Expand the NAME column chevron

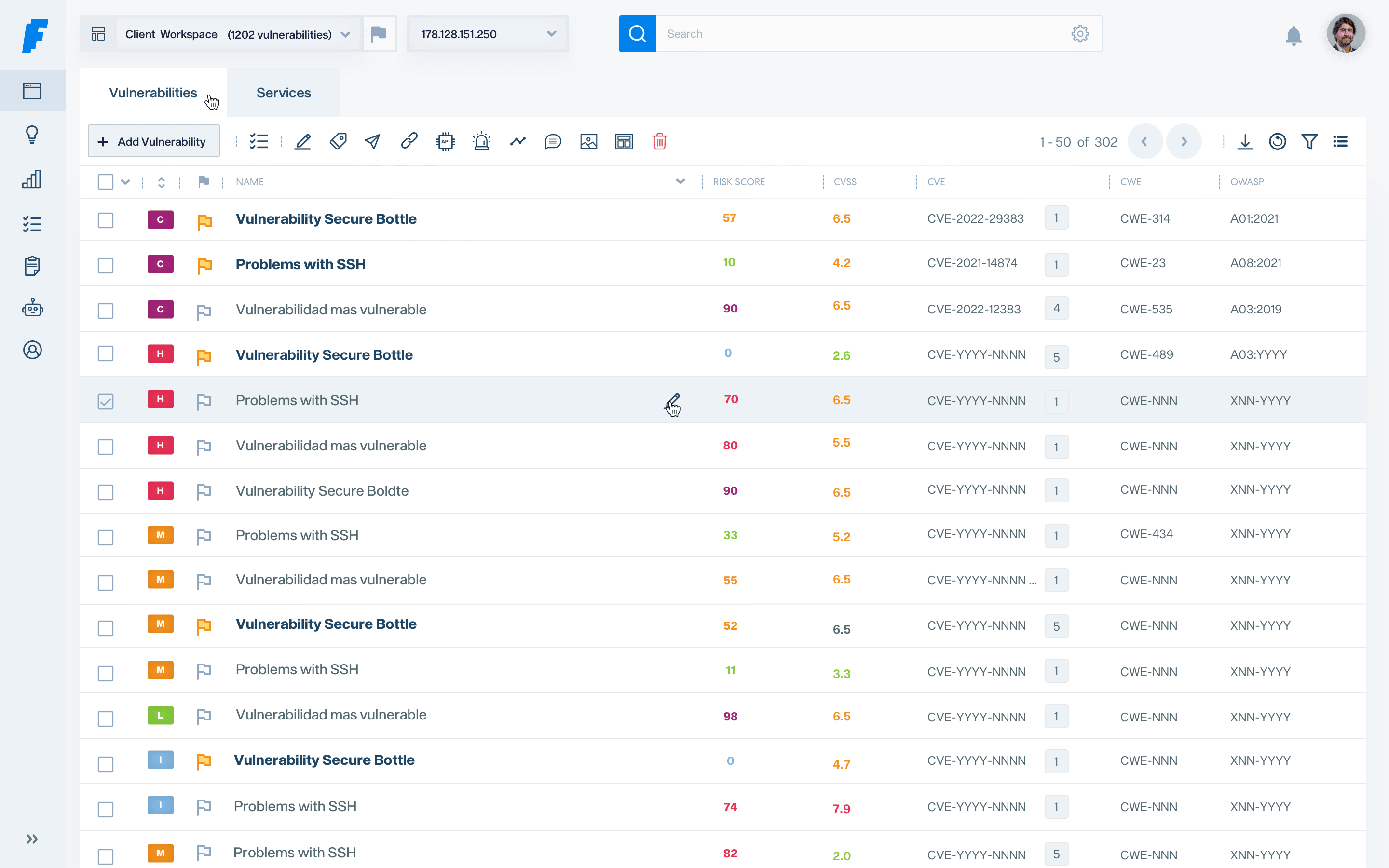(680, 181)
